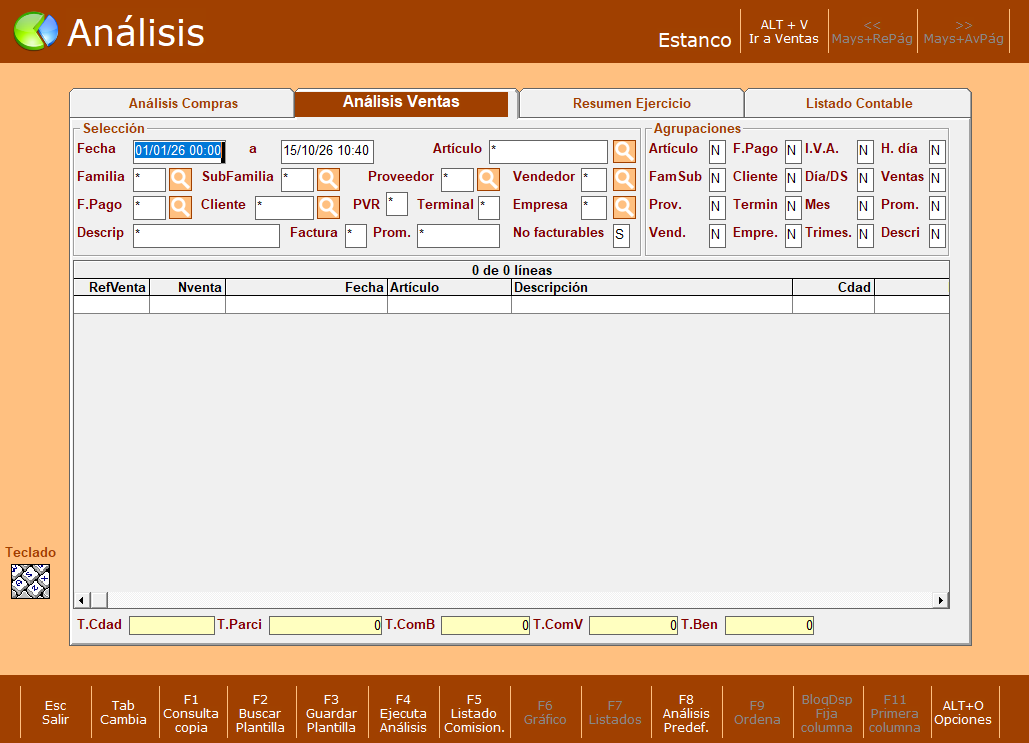Click the T.Ben total field
1029x743 pixels.
[769, 626]
